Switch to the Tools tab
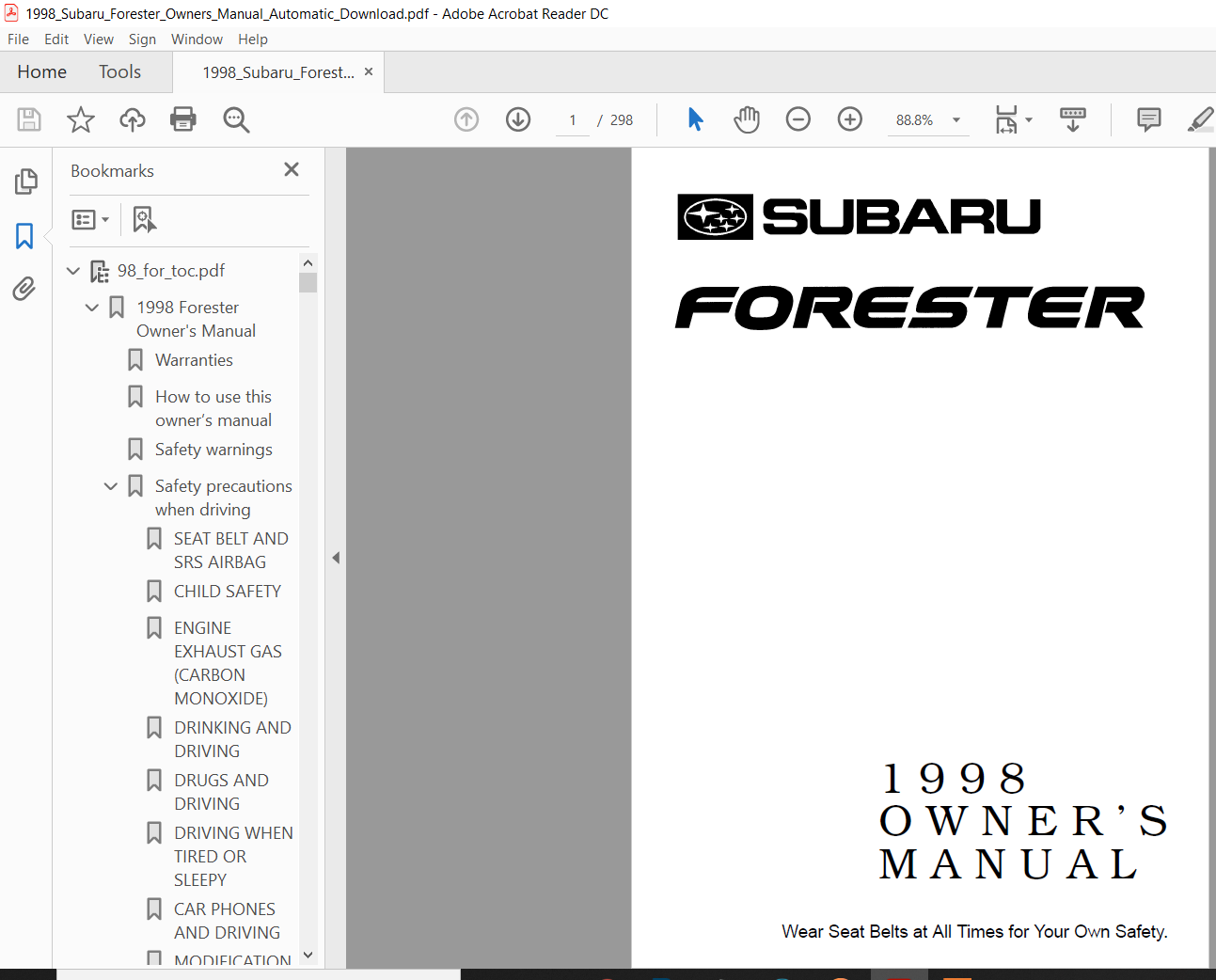Screen dimensions: 1216x980 click(x=120, y=71)
